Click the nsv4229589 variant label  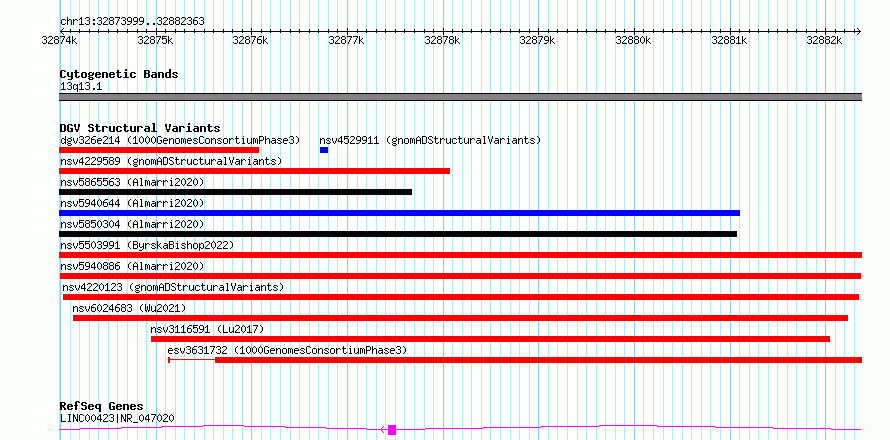point(171,161)
